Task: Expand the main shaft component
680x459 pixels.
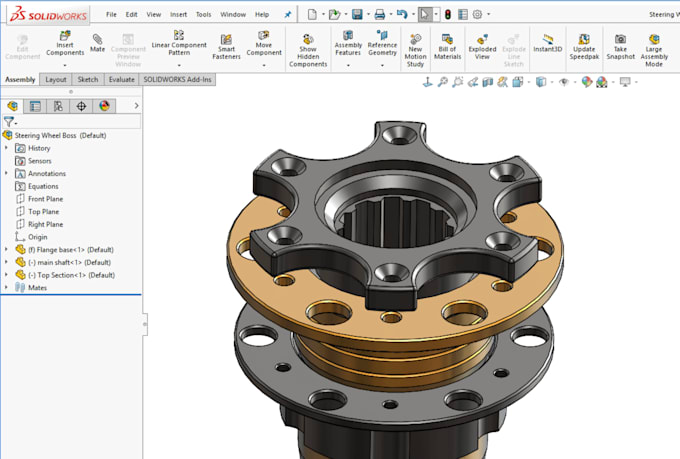Action: (6, 262)
